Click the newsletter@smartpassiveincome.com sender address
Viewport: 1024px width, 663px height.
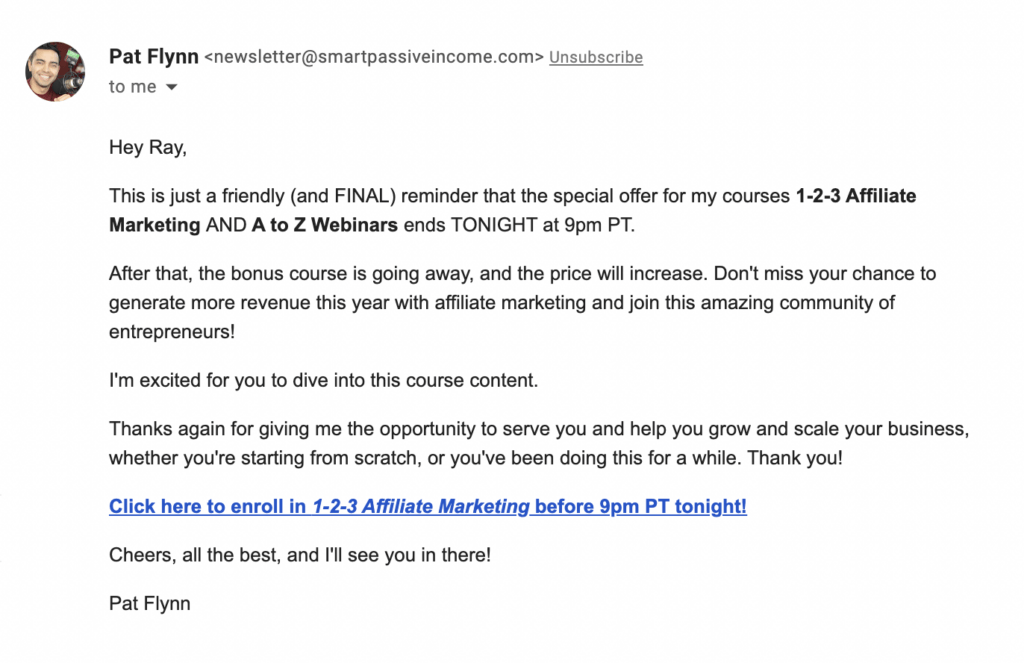(374, 57)
